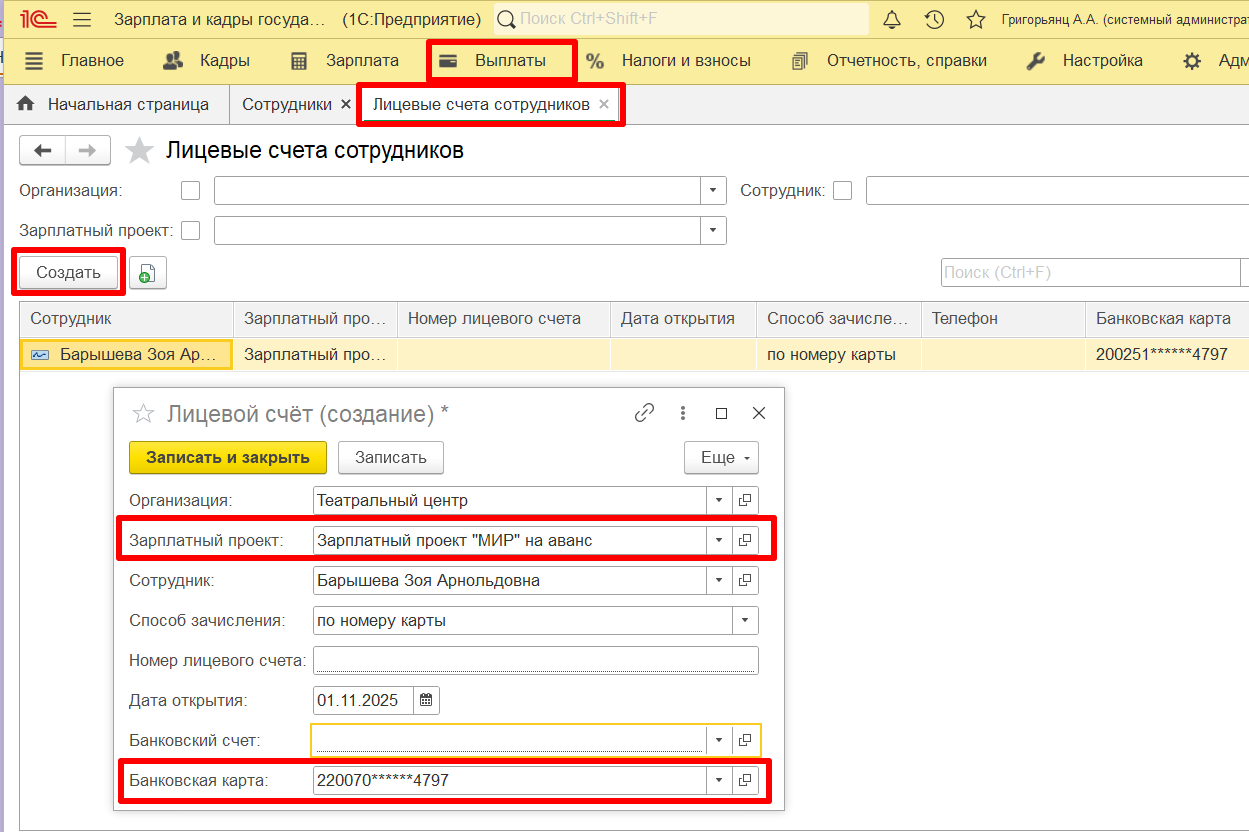Open three-dot menu in dialog header
Screen dimensions: 1249x832
pyautogui.click(x=683, y=413)
